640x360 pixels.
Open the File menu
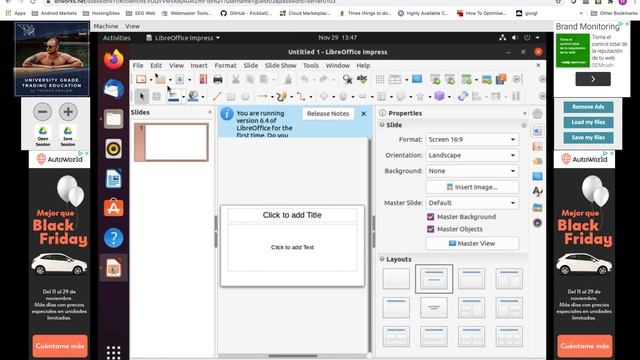(x=138, y=65)
